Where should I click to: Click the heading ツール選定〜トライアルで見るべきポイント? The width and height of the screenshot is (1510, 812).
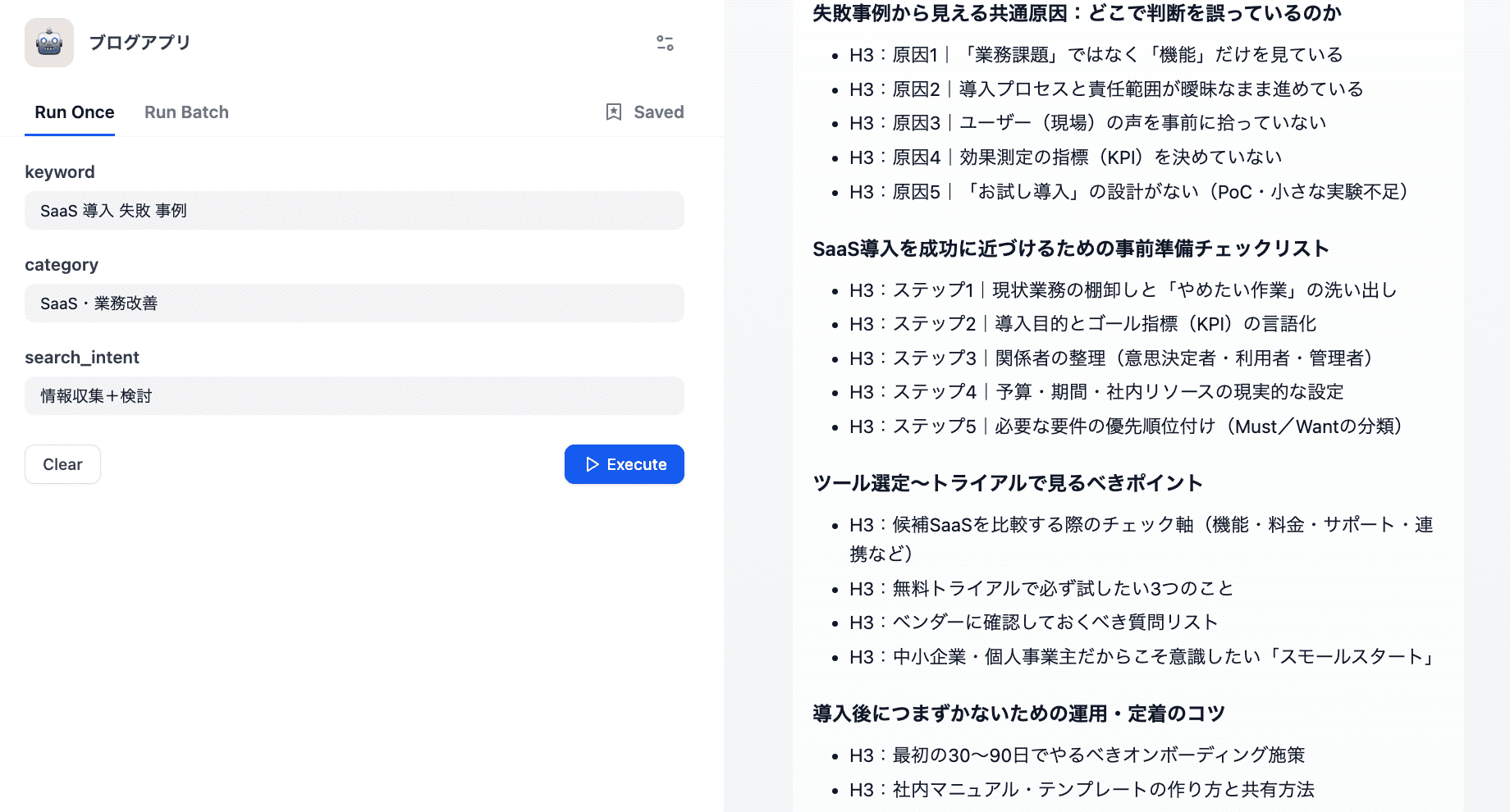point(1008,483)
